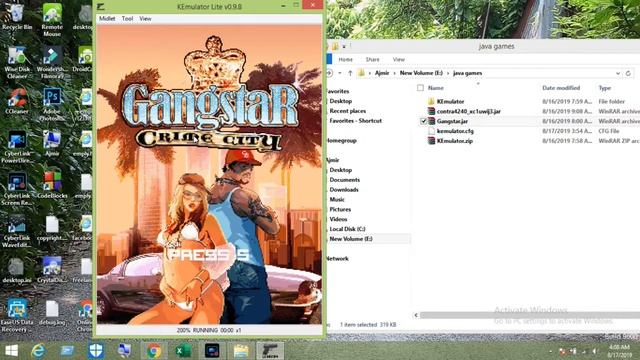Open Local Disk (C:) in sidebar
Image resolution: width=640 pixels, height=360 pixels.
pos(347,229)
